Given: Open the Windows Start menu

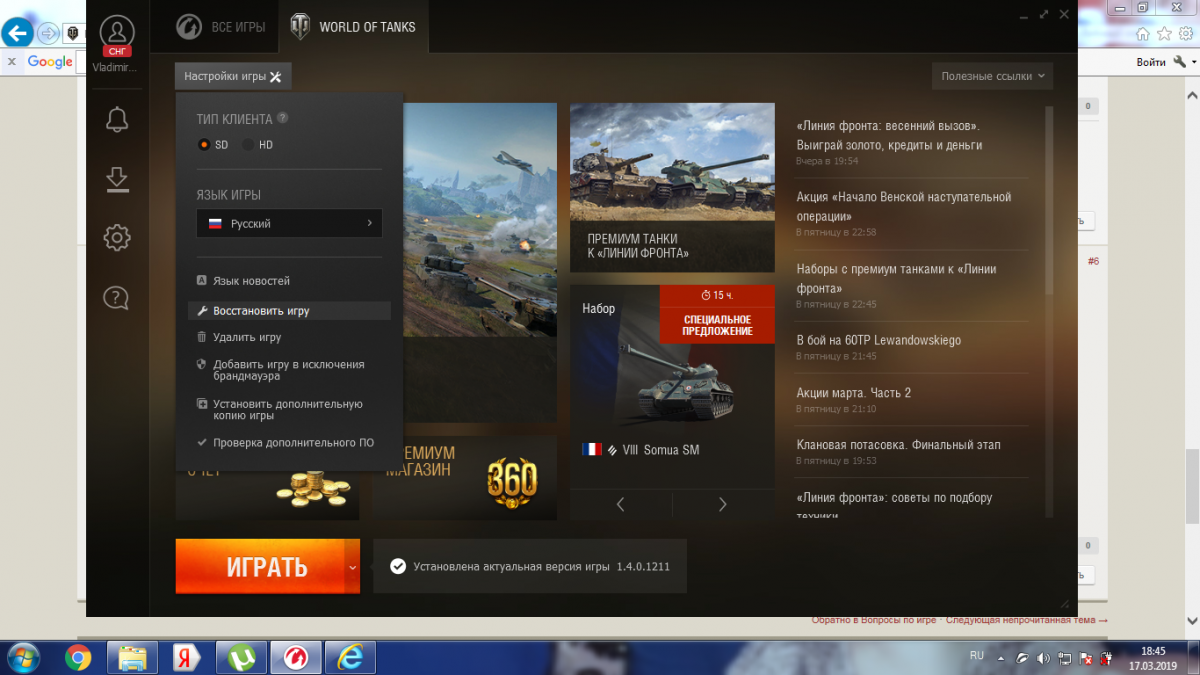Looking at the screenshot, I should (22, 657).
